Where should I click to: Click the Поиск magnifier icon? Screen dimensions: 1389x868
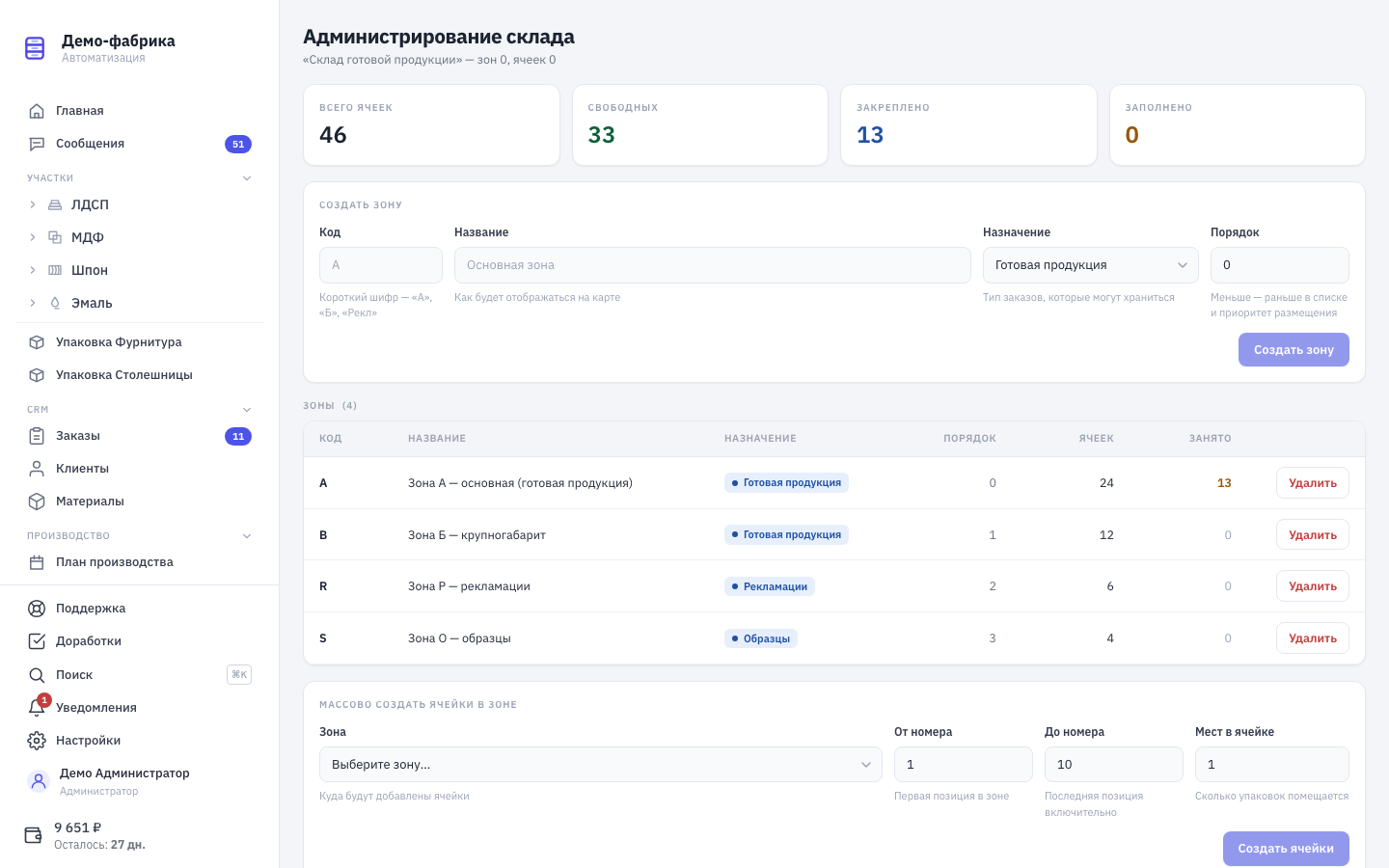37,675
